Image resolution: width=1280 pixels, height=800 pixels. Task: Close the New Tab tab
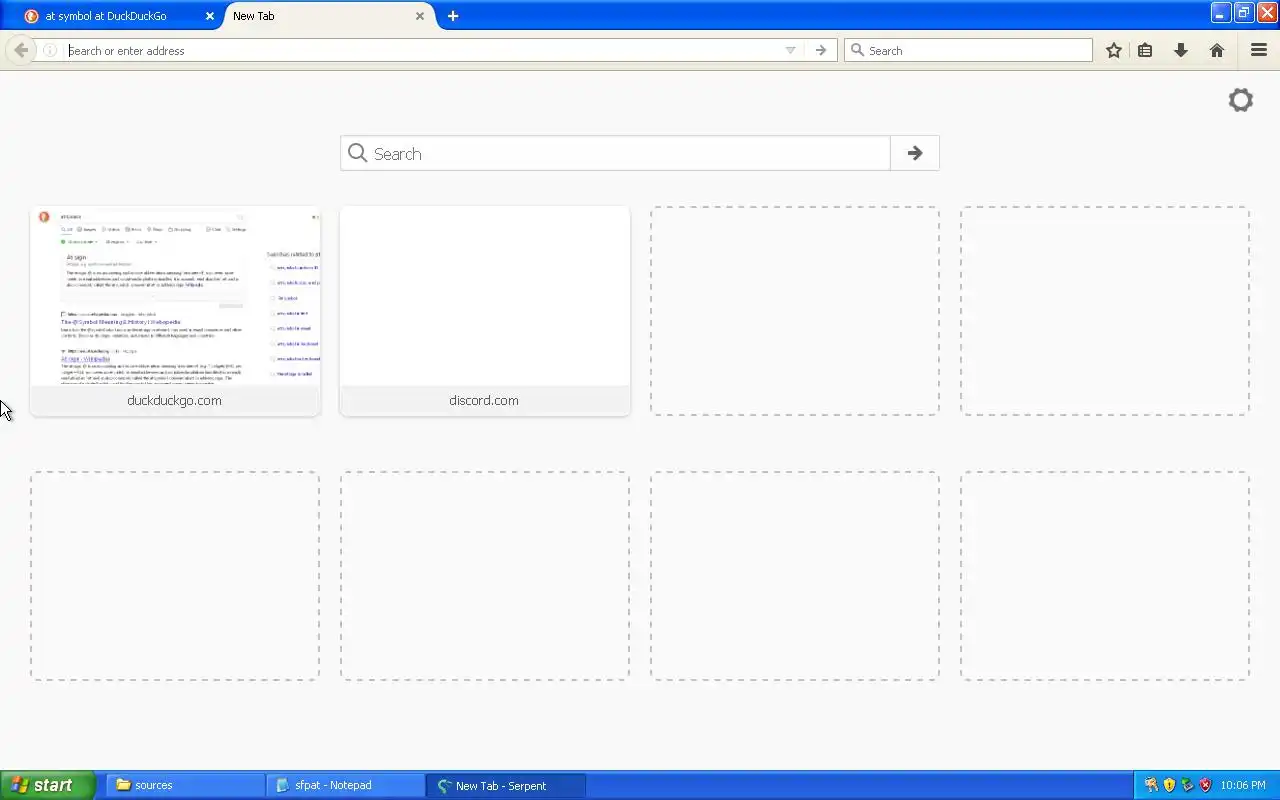click(420, 16)
